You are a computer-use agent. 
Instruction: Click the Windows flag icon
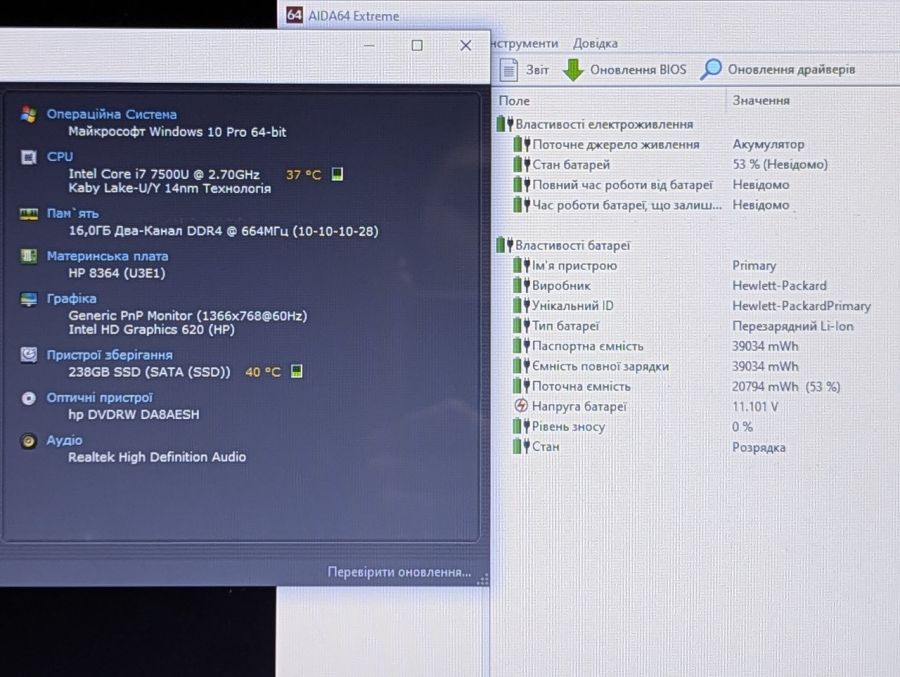pyautogui.click(x=28, y=114)
